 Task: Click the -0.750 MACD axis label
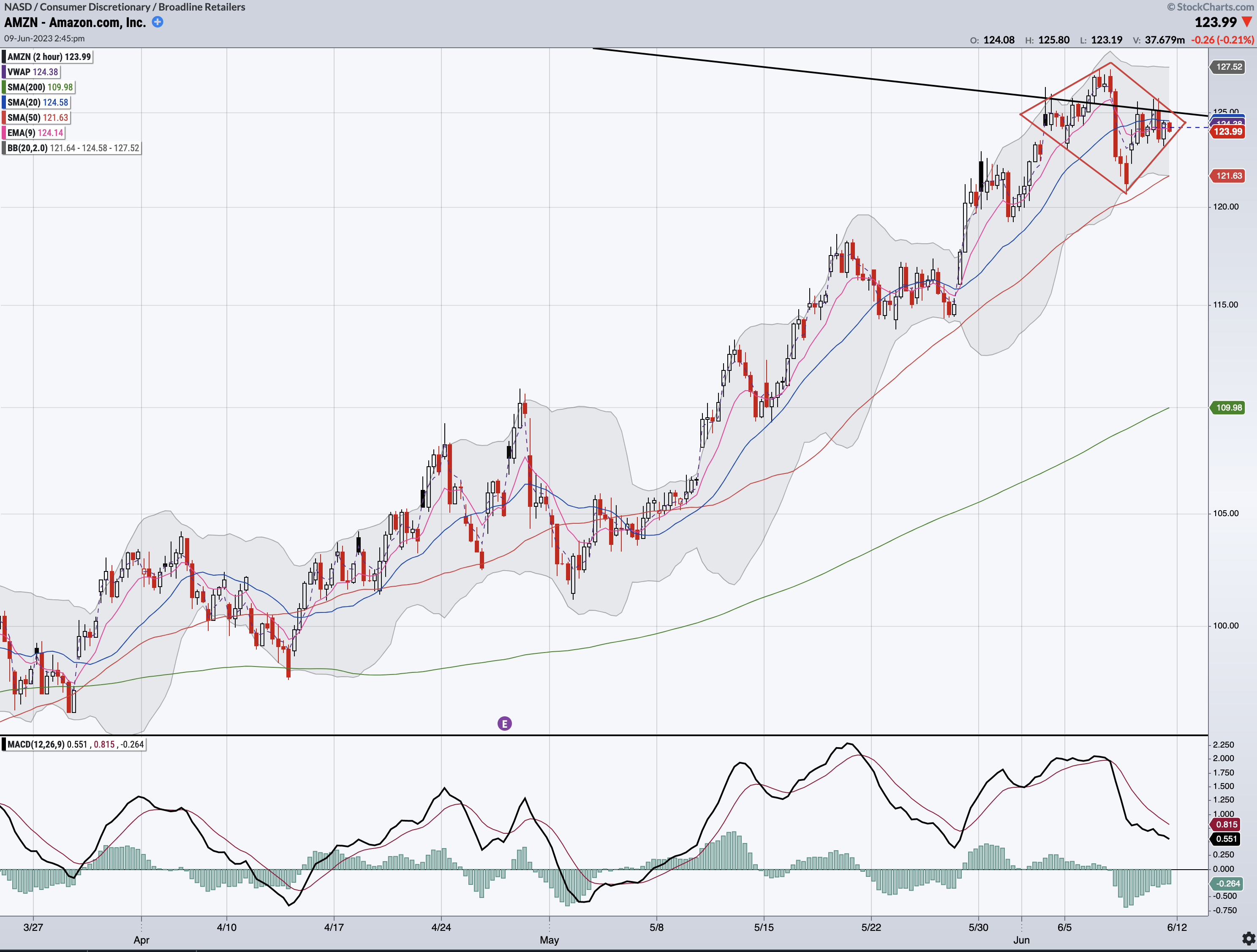(1224, 911)
